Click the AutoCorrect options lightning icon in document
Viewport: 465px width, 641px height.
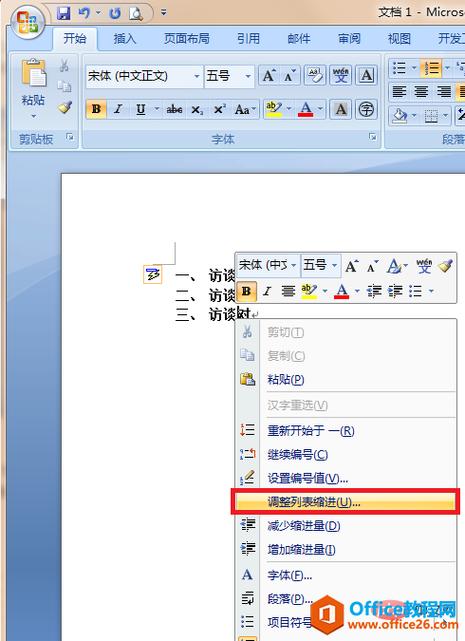(153, 274)
